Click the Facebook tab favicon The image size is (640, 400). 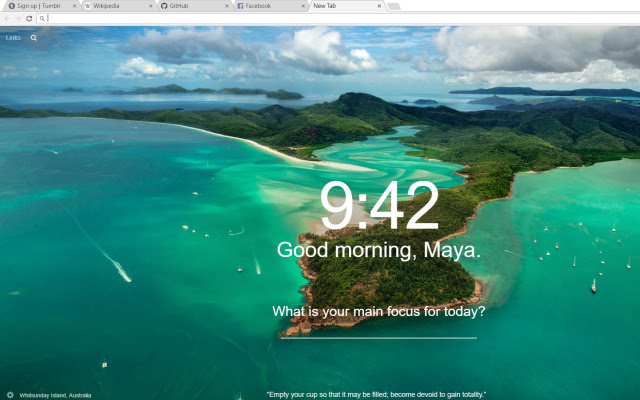[240, 6]
